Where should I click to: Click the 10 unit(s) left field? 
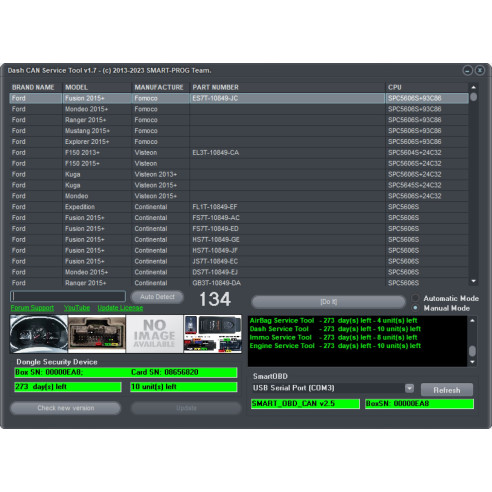[x=184, y=387]
